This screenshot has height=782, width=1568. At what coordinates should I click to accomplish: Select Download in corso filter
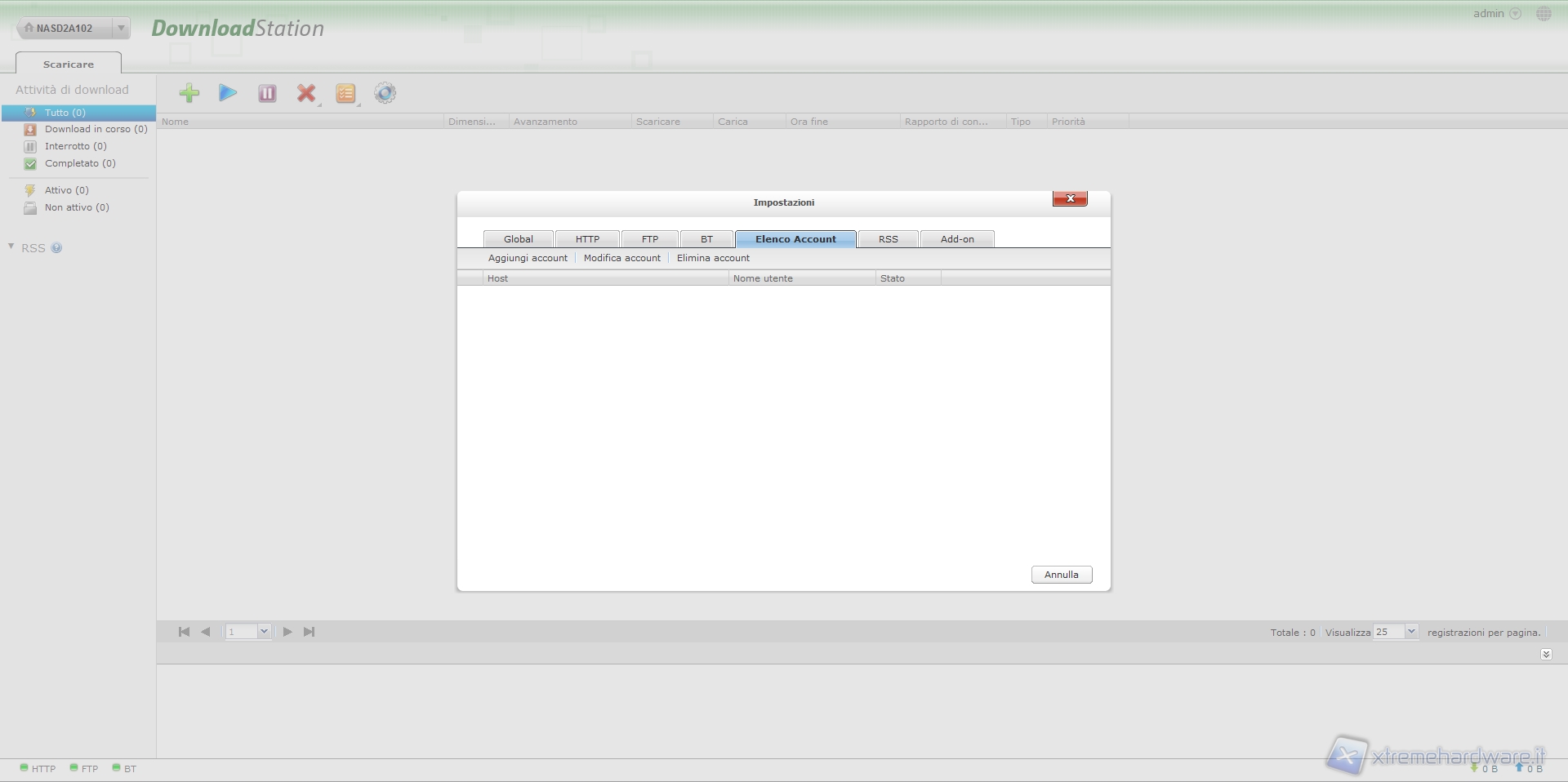coord(96,129)
